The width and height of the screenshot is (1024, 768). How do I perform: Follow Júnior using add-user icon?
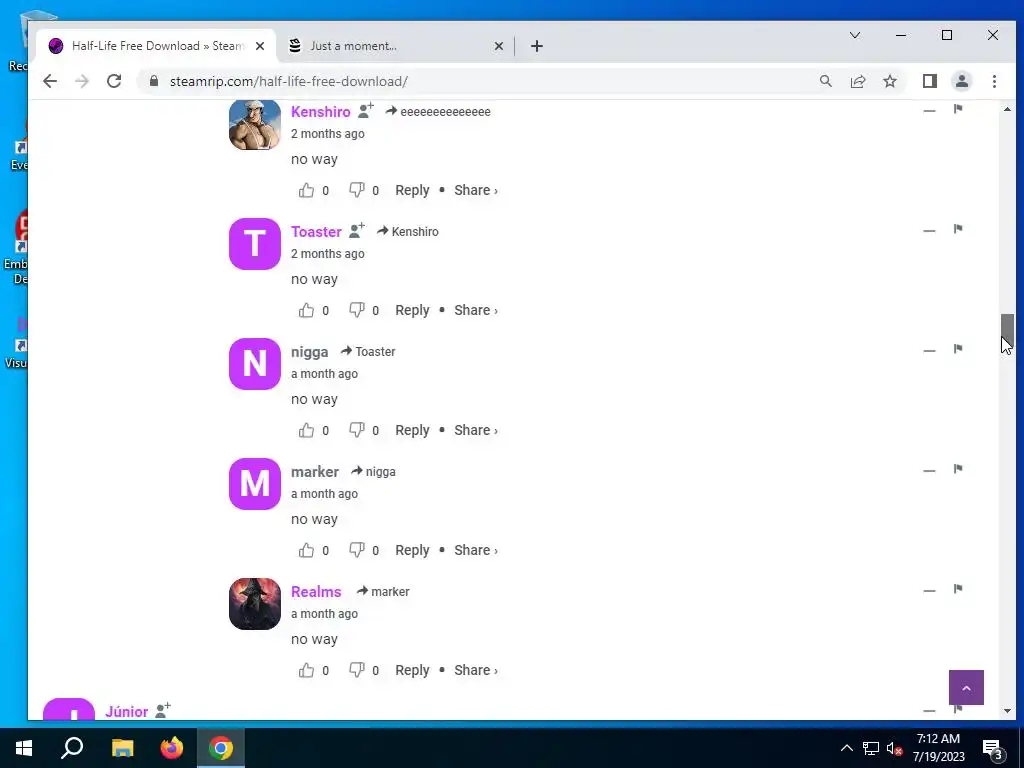[x=163, y=710]
